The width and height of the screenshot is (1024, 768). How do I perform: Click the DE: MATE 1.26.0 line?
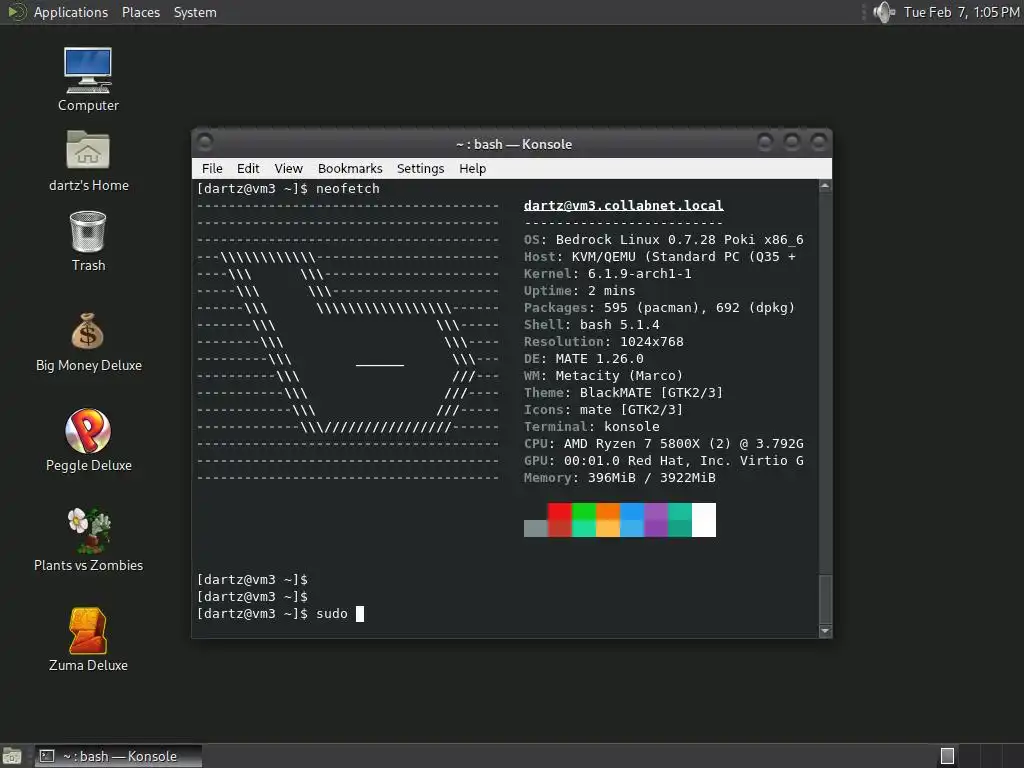[584, 359]
